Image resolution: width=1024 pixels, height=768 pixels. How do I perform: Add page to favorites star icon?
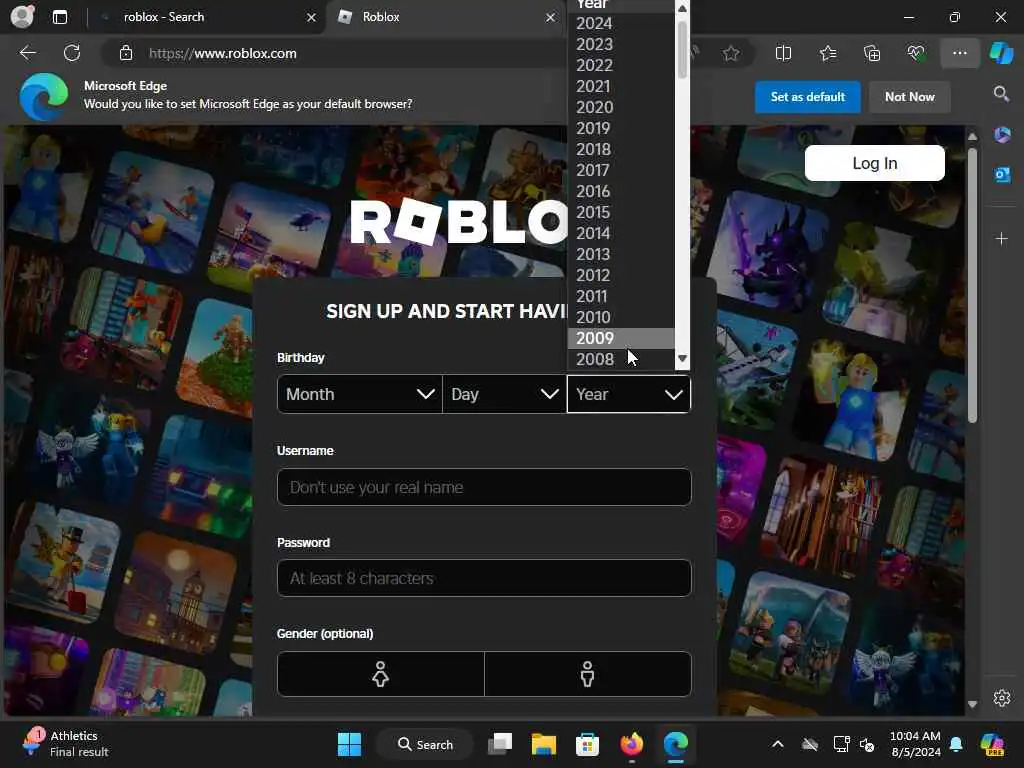click(x=731, y=54)
